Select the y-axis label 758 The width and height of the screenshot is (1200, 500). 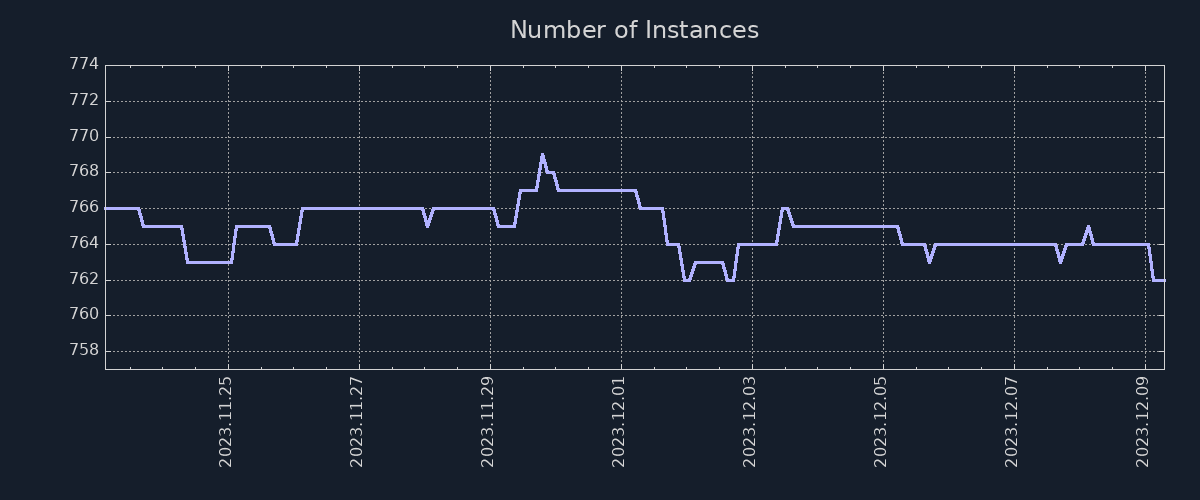pos(84,350)
